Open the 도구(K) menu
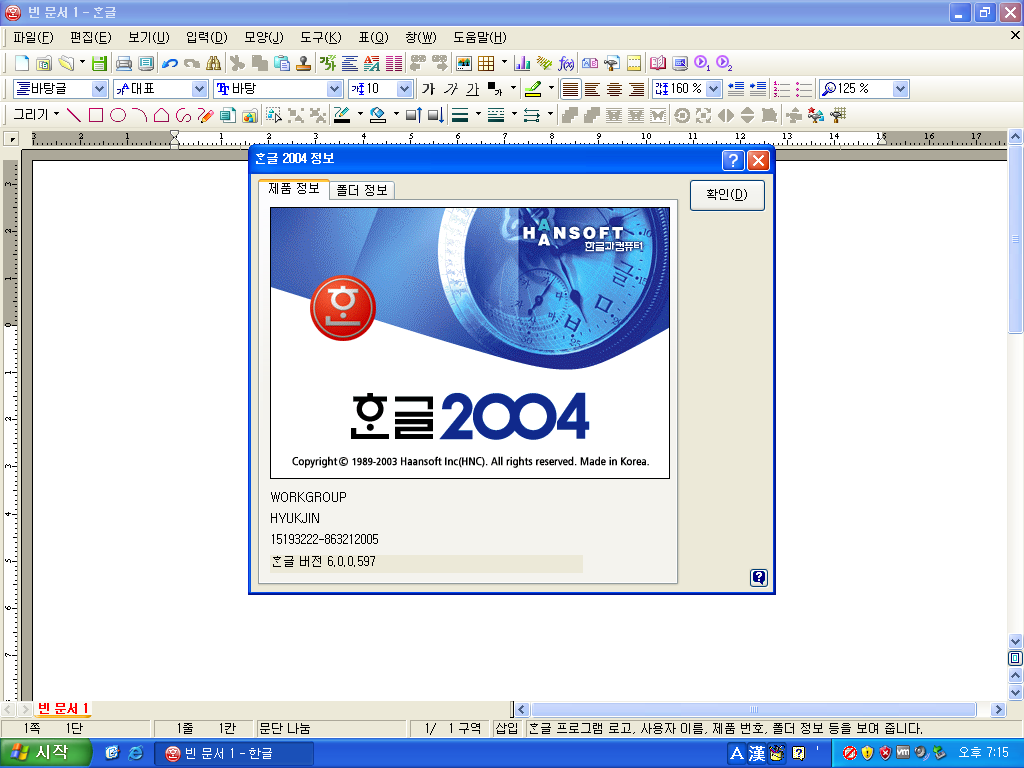 [321, 37]
